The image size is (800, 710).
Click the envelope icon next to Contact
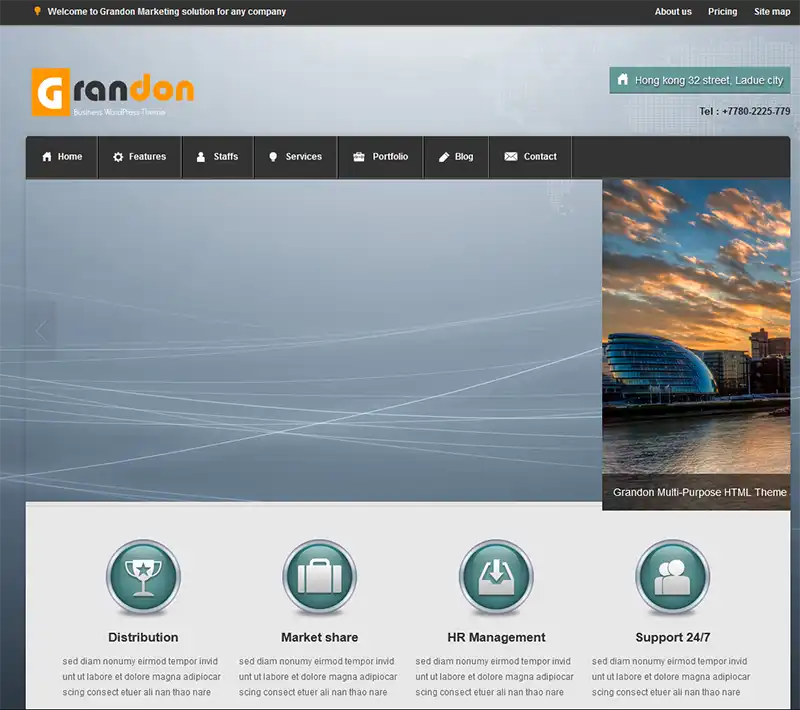[510, 157]
